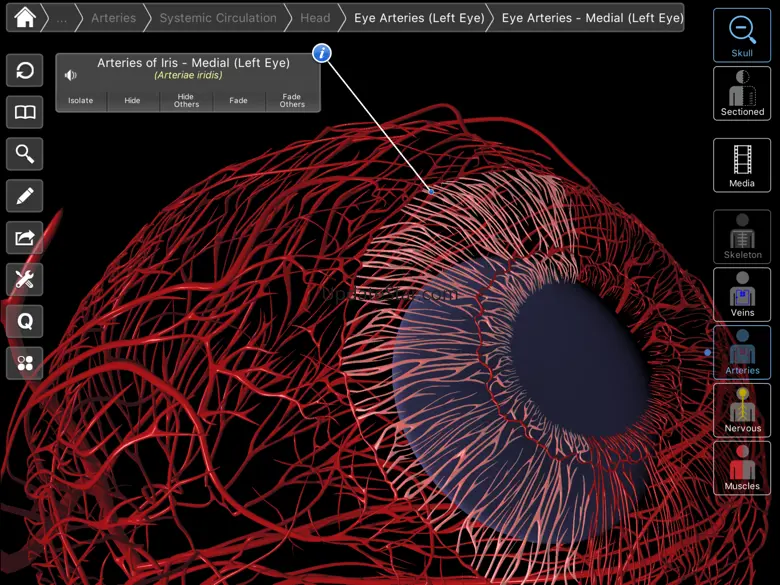Screen dimensions: 780x585
Task: Click the Latin name Arteriae iridis
Action: tap(188, 76)
